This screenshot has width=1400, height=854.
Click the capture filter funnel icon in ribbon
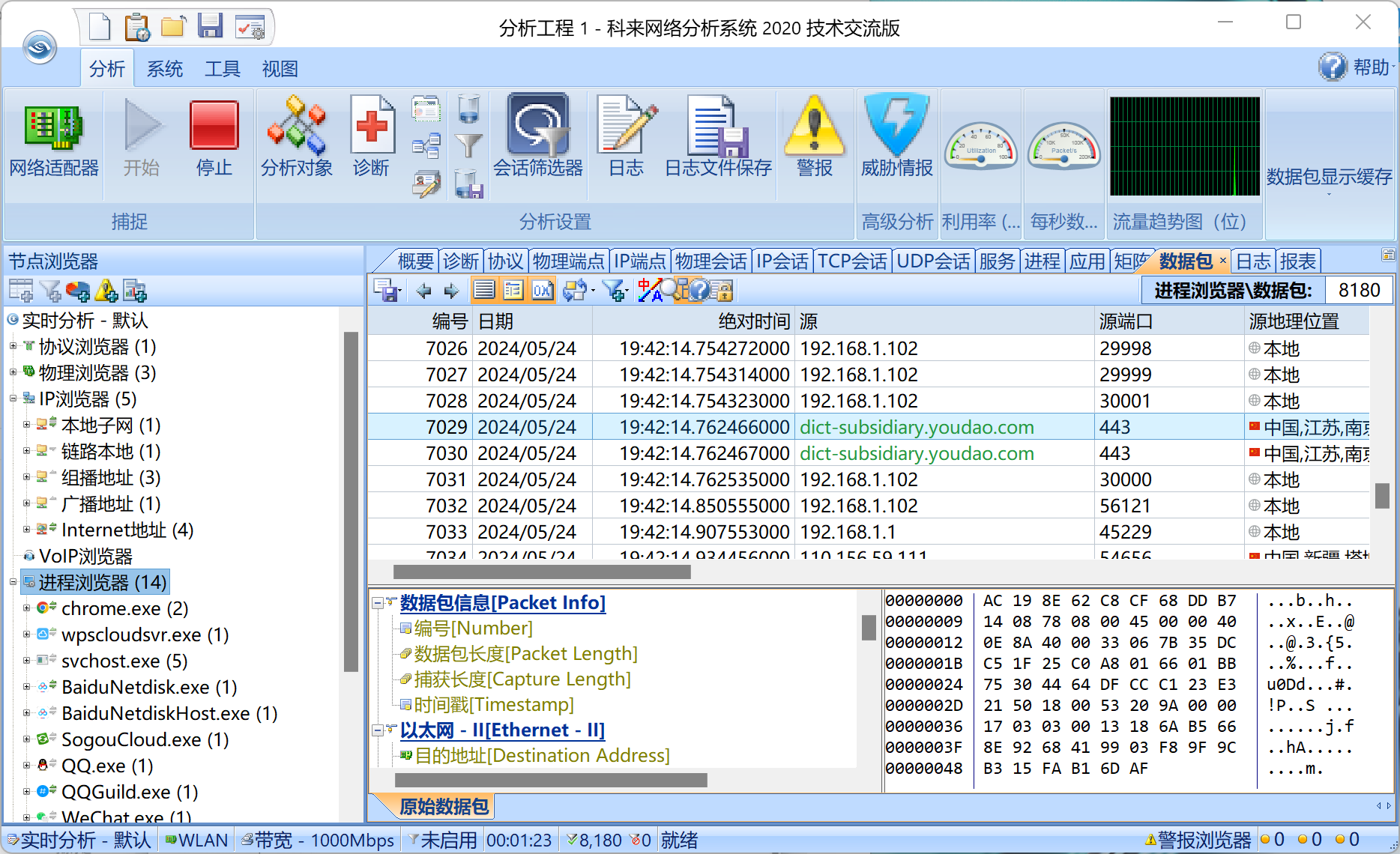tap(468, 145)
